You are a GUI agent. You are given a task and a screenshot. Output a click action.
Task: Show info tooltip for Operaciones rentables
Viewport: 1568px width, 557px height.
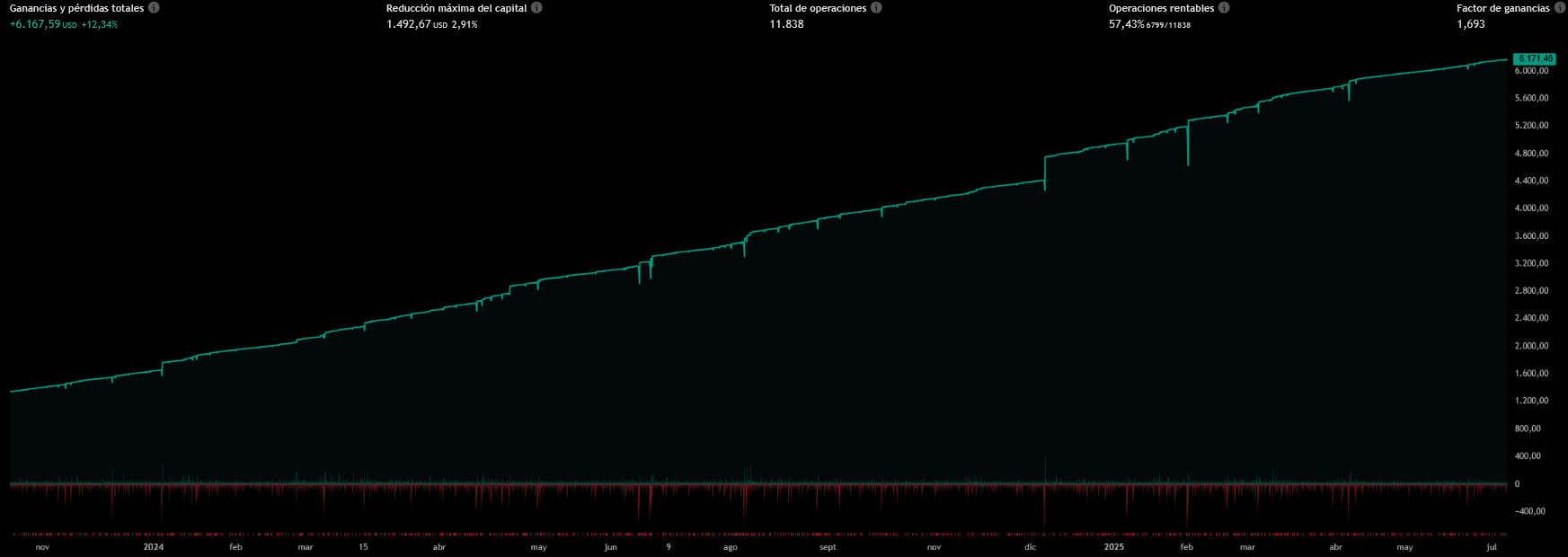(1224, 8)
